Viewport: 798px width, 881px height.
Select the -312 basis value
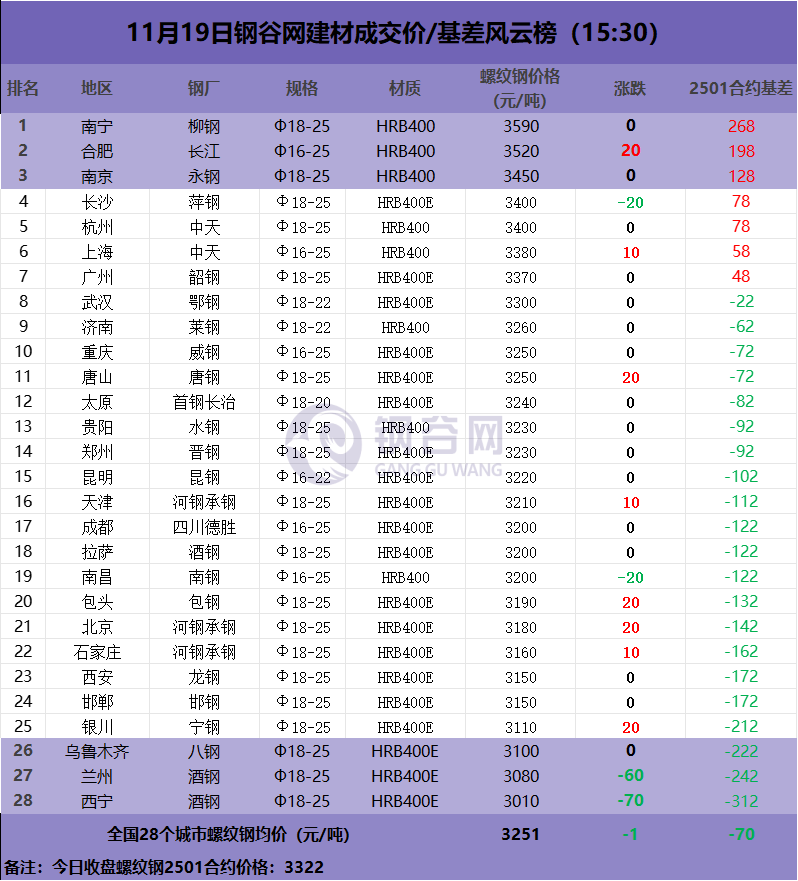(741, 801)
